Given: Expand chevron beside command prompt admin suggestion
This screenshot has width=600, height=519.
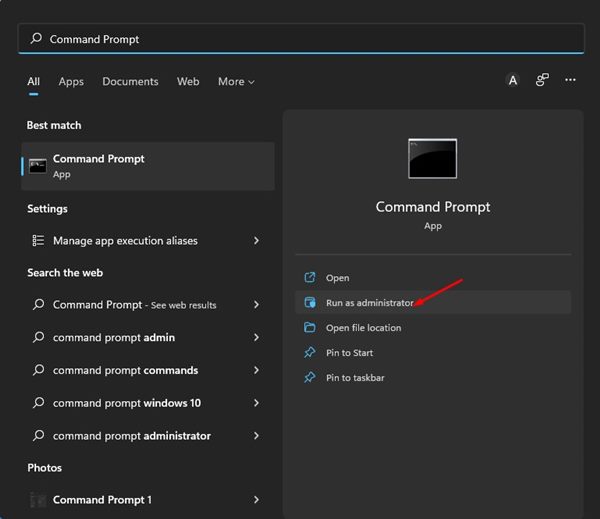Looking at the screenshot, I should 257,338.
